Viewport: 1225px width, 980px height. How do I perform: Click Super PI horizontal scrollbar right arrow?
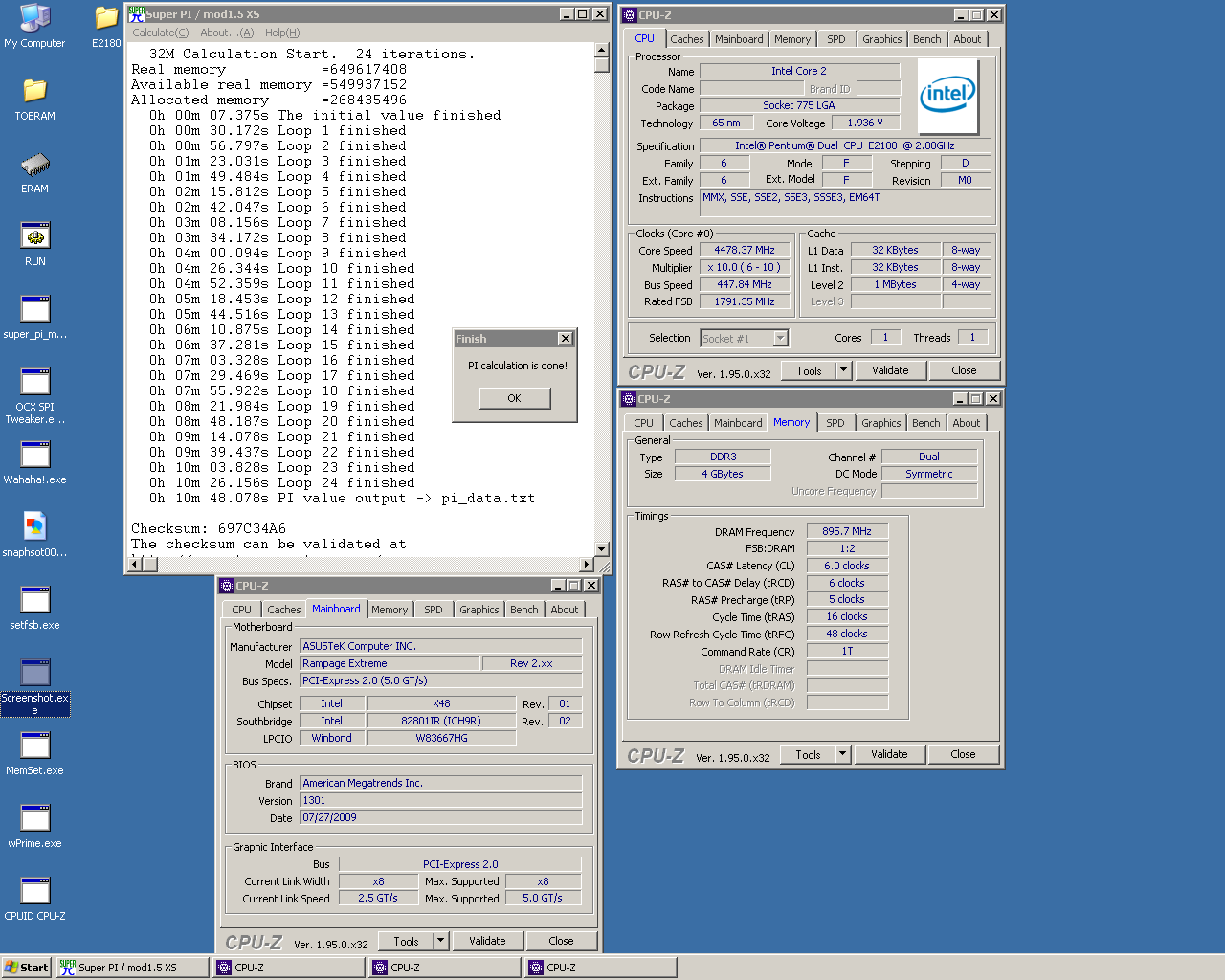(587, 565)
